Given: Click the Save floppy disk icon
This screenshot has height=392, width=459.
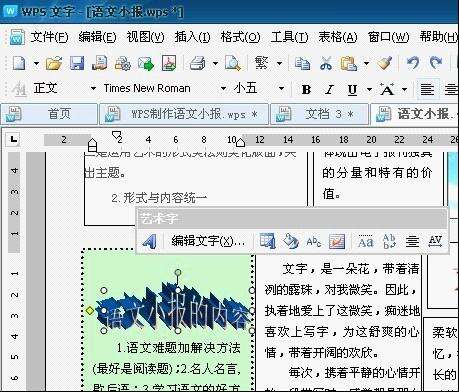Looking at the screenshot, I should (77, 63).
